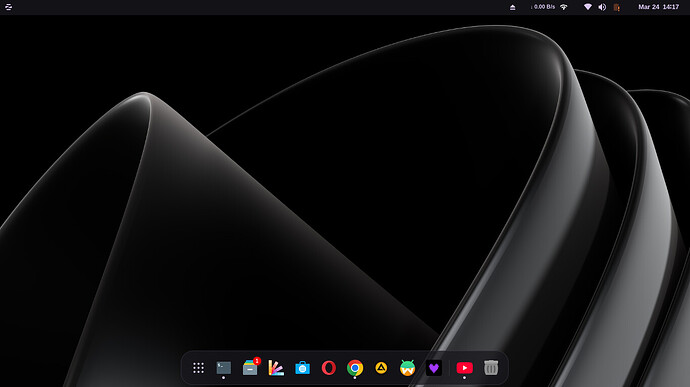
Task: Open the Mar 24 14:17 clock menu
Action: click(x=659, y=7)
